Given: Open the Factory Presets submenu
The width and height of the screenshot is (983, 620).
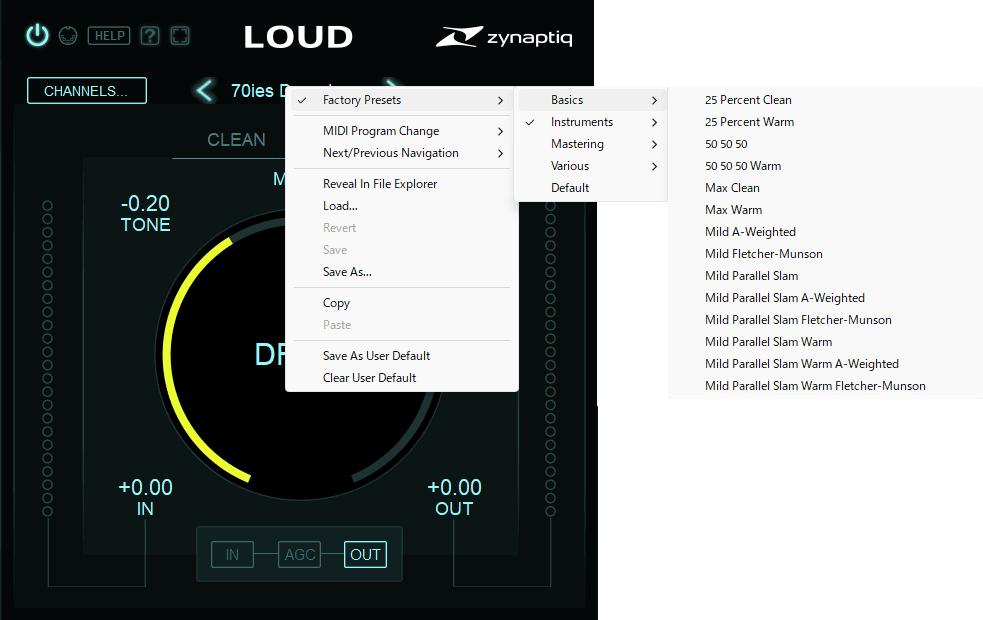Looking at the screenshot, I should click(x=402, y=100).
